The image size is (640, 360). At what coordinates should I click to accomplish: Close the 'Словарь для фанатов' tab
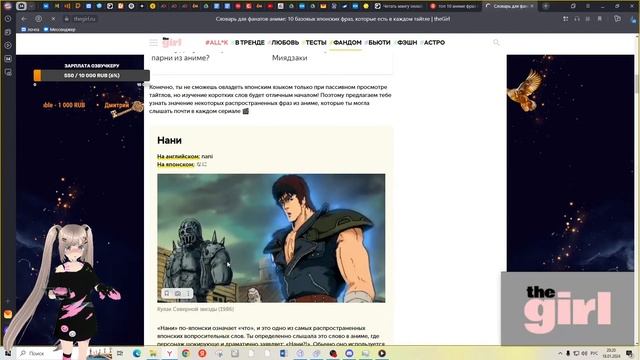532,6
